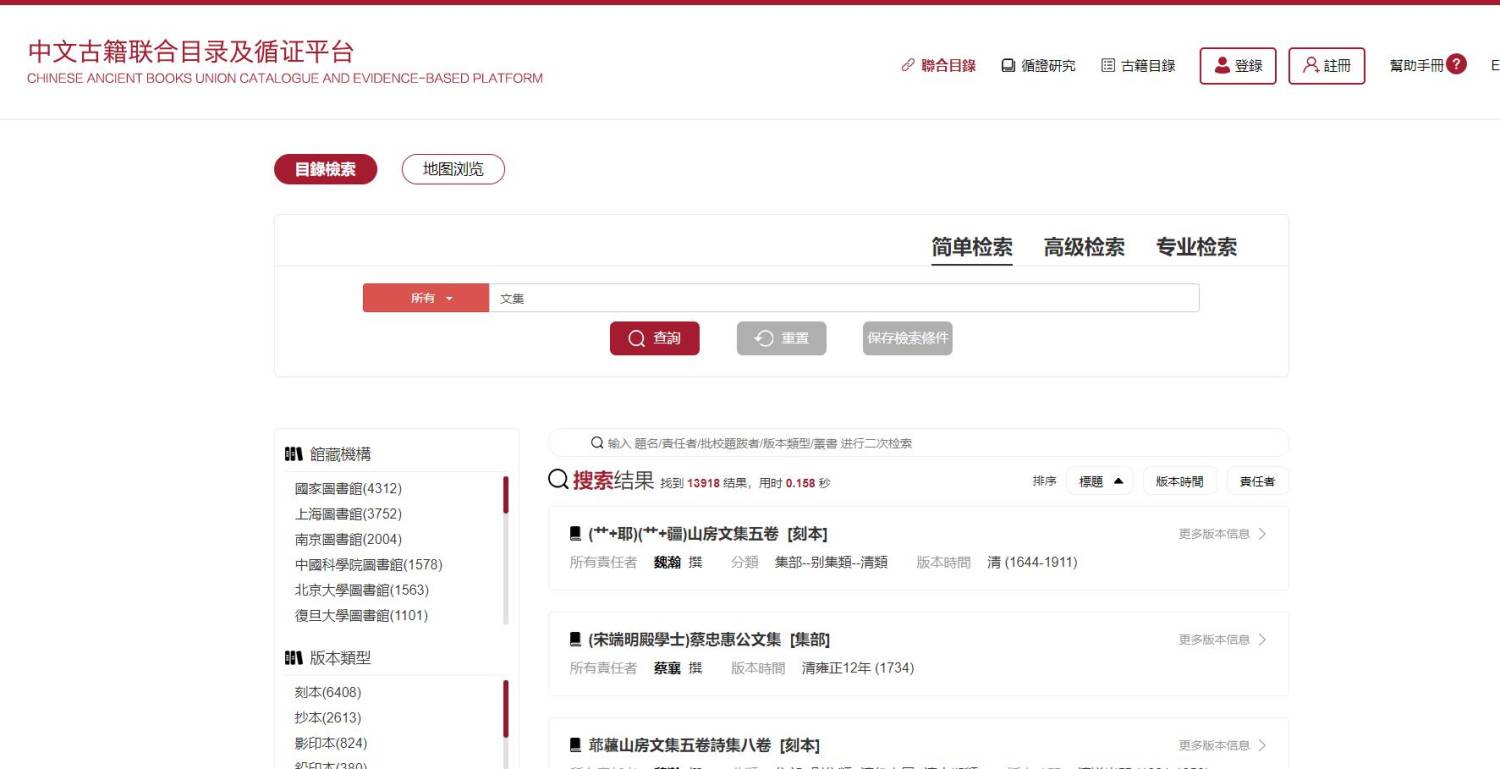Switch to the 高级检索 tab
1500x769 pixels.
tap(1085, 247)
